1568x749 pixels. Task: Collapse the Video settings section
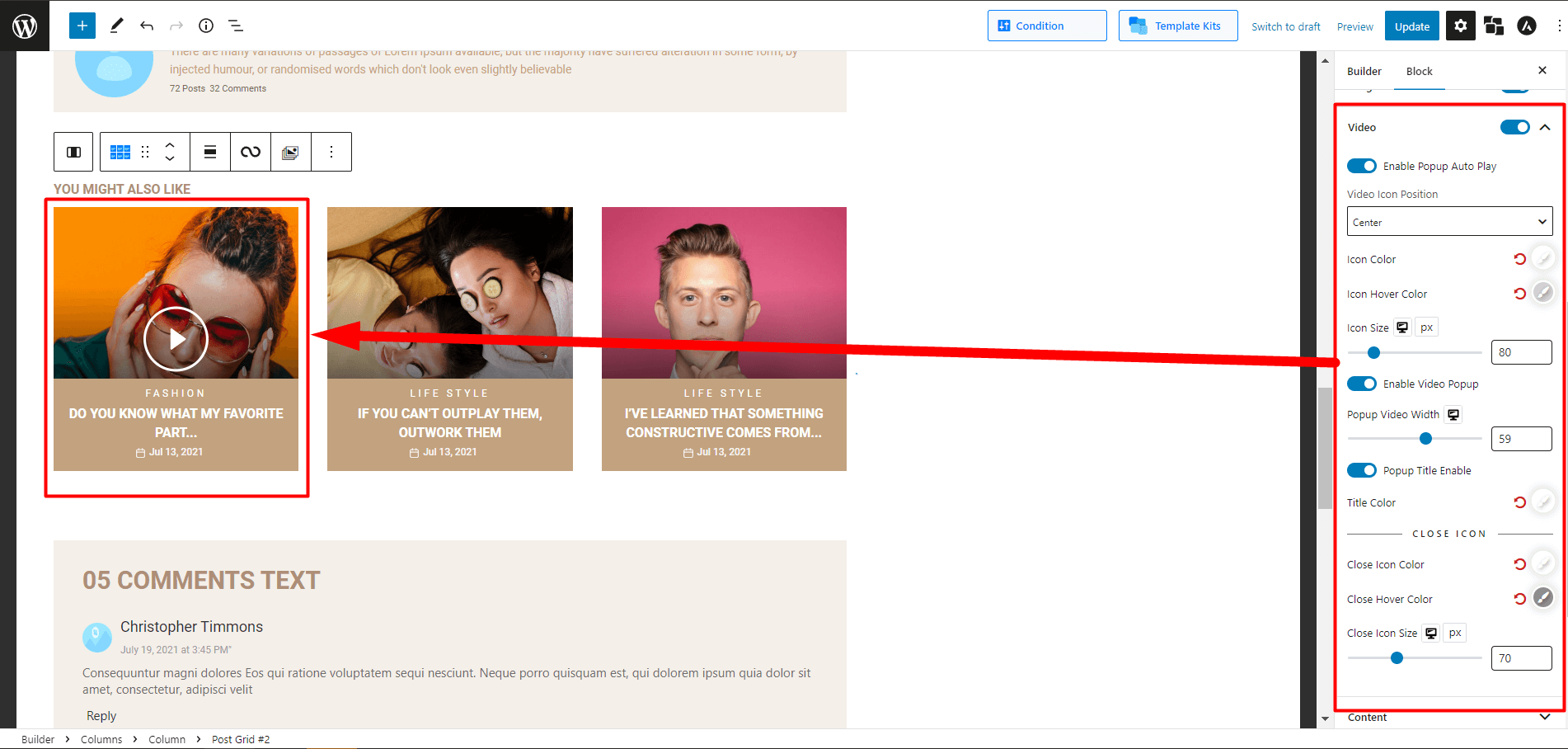pyautogui.click(x=1545, y=127)
